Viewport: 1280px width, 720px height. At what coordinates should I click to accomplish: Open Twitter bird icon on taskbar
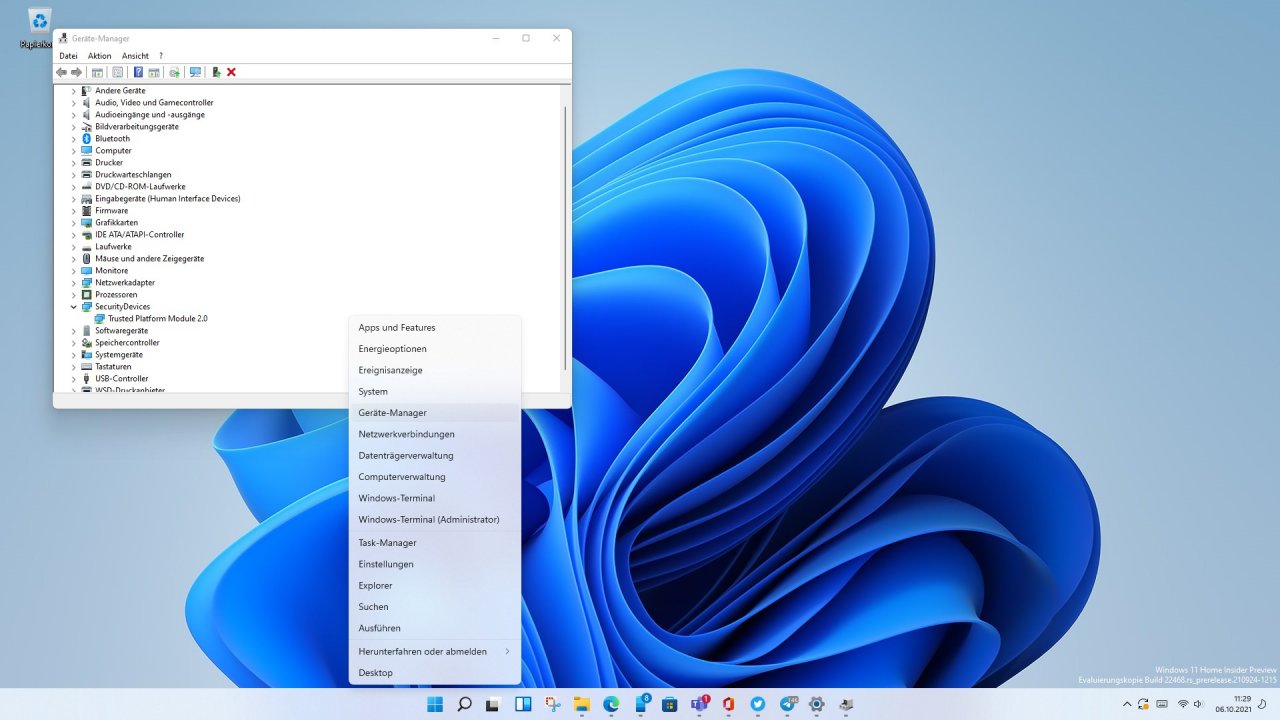pos(758,704)
